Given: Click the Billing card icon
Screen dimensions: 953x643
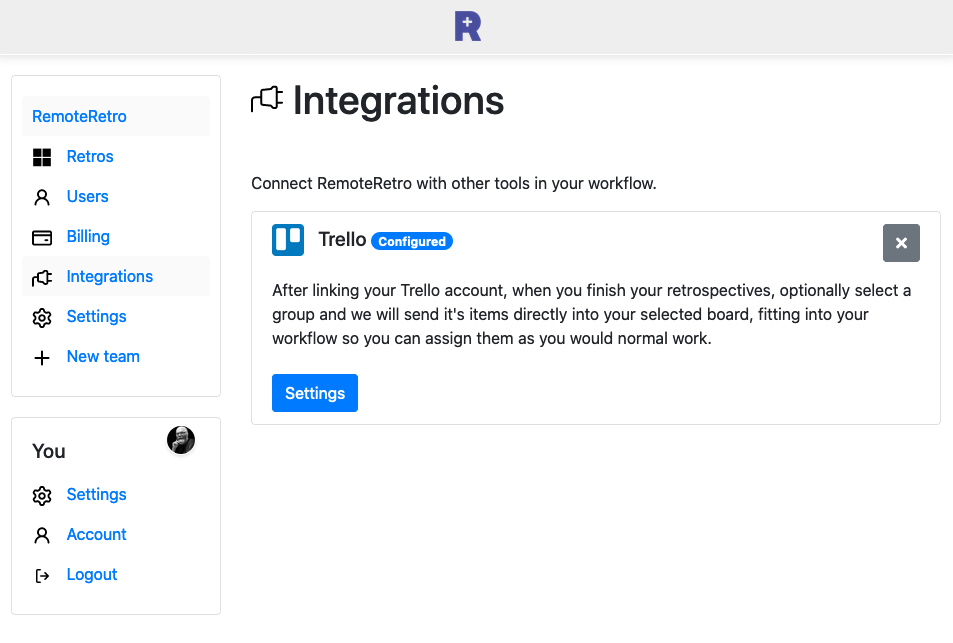Looking at the screenshot, I should 42,238.
